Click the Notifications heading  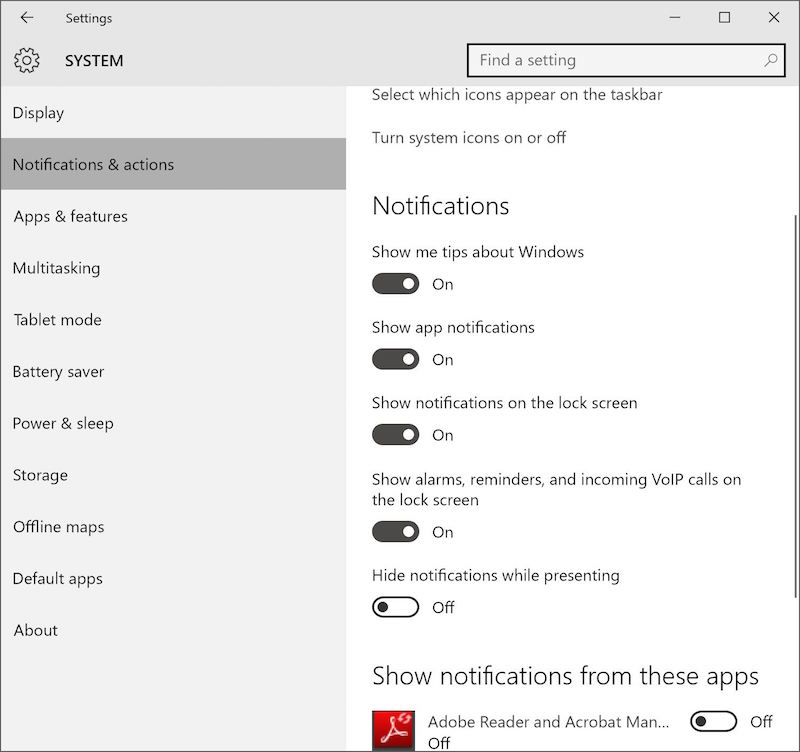[x=441, y=206]
